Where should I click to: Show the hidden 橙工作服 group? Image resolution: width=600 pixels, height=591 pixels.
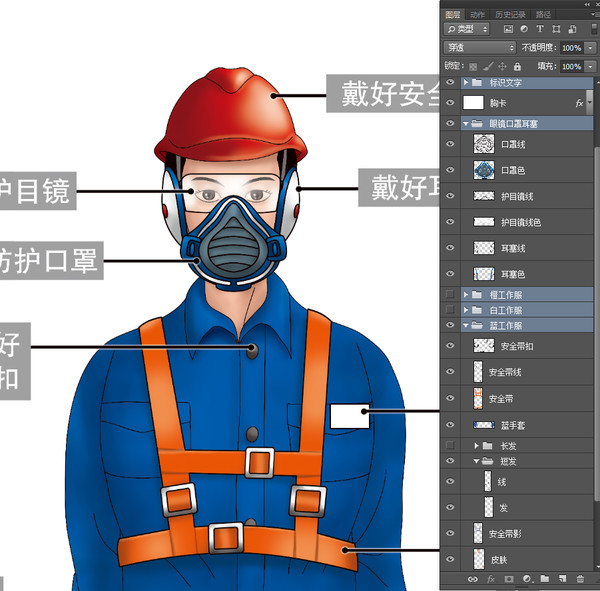point(450,294)
